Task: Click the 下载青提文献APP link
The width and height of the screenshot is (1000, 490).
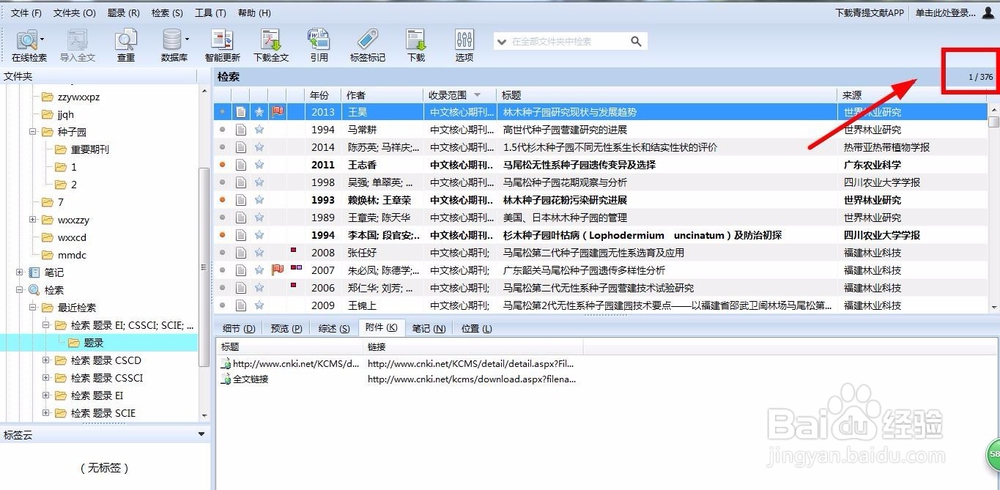Action: [x=869, y=13]
